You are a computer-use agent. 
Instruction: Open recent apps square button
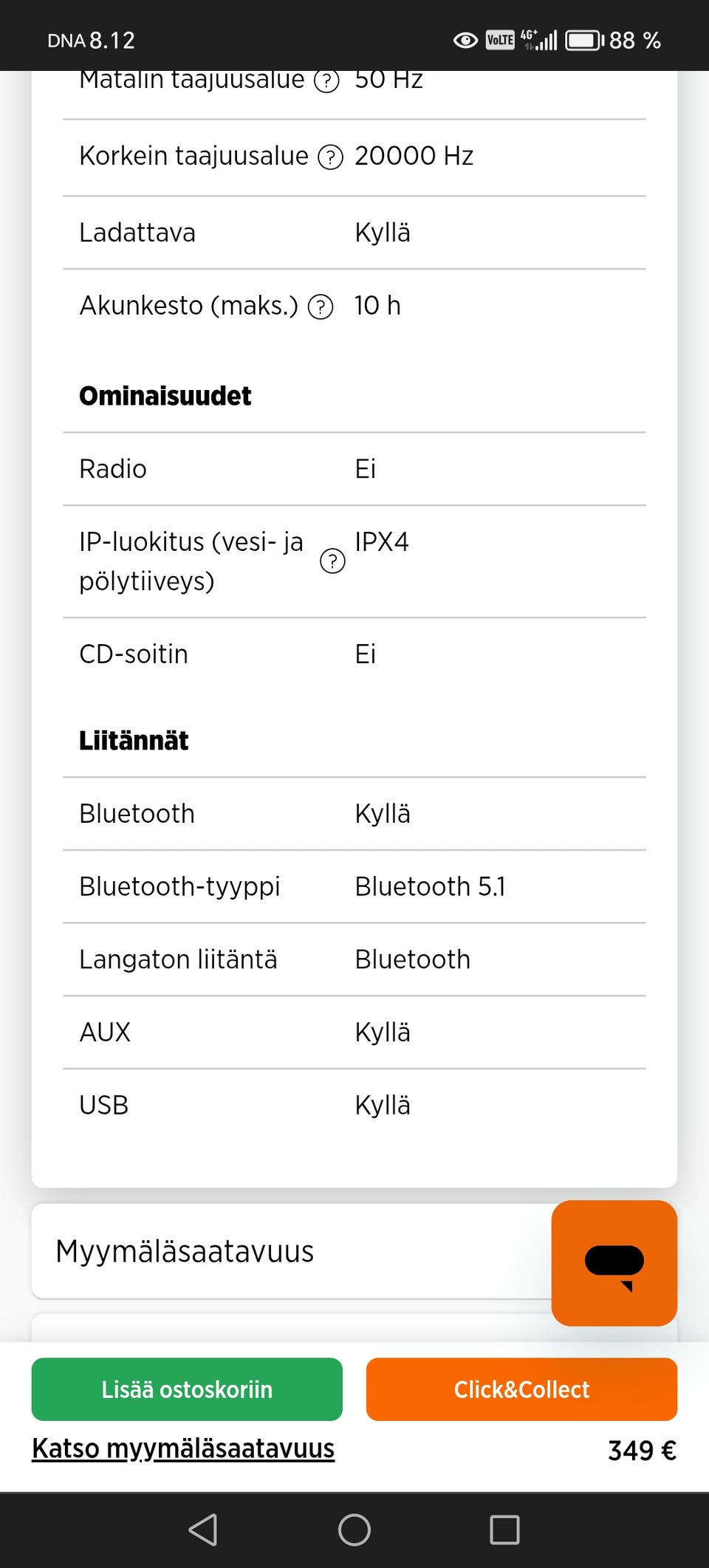click(x=505, y=1530)
